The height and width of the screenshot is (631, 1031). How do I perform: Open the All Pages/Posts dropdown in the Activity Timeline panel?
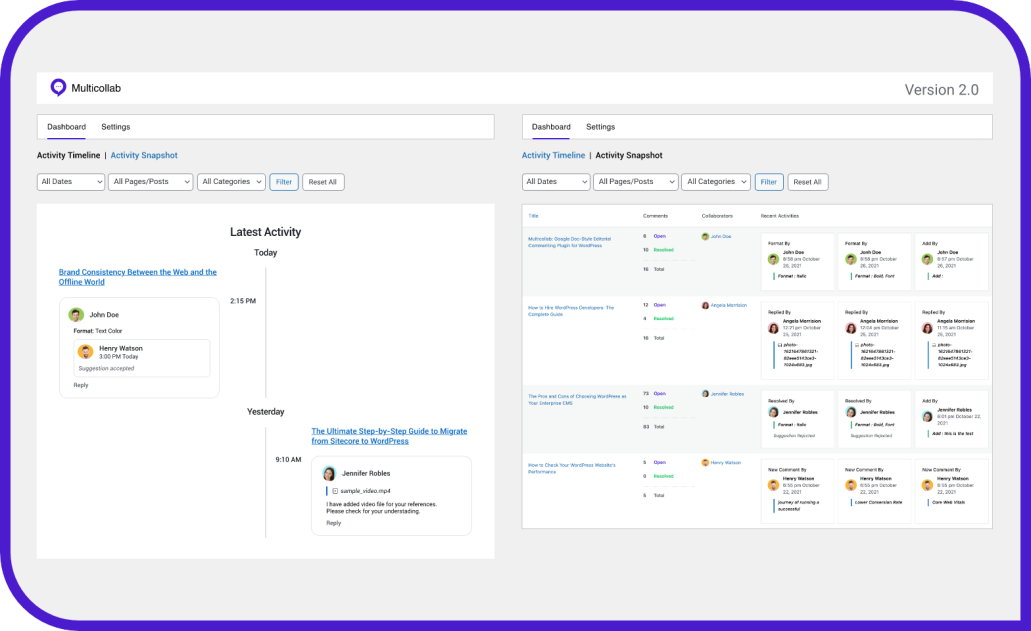pos(151,182)
